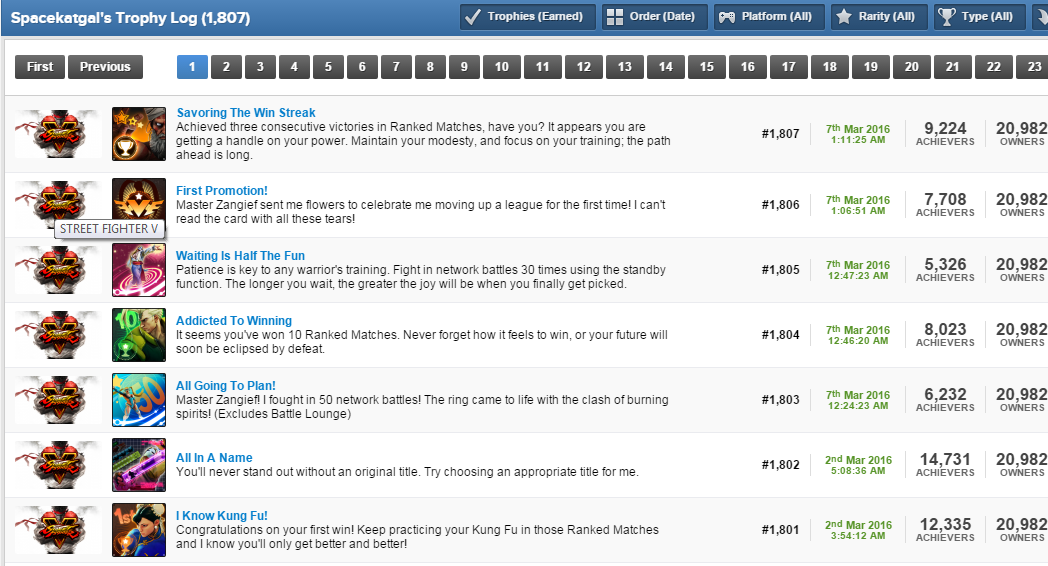
Task: Go to the Previous page
Action: click(x=106, y=67)
